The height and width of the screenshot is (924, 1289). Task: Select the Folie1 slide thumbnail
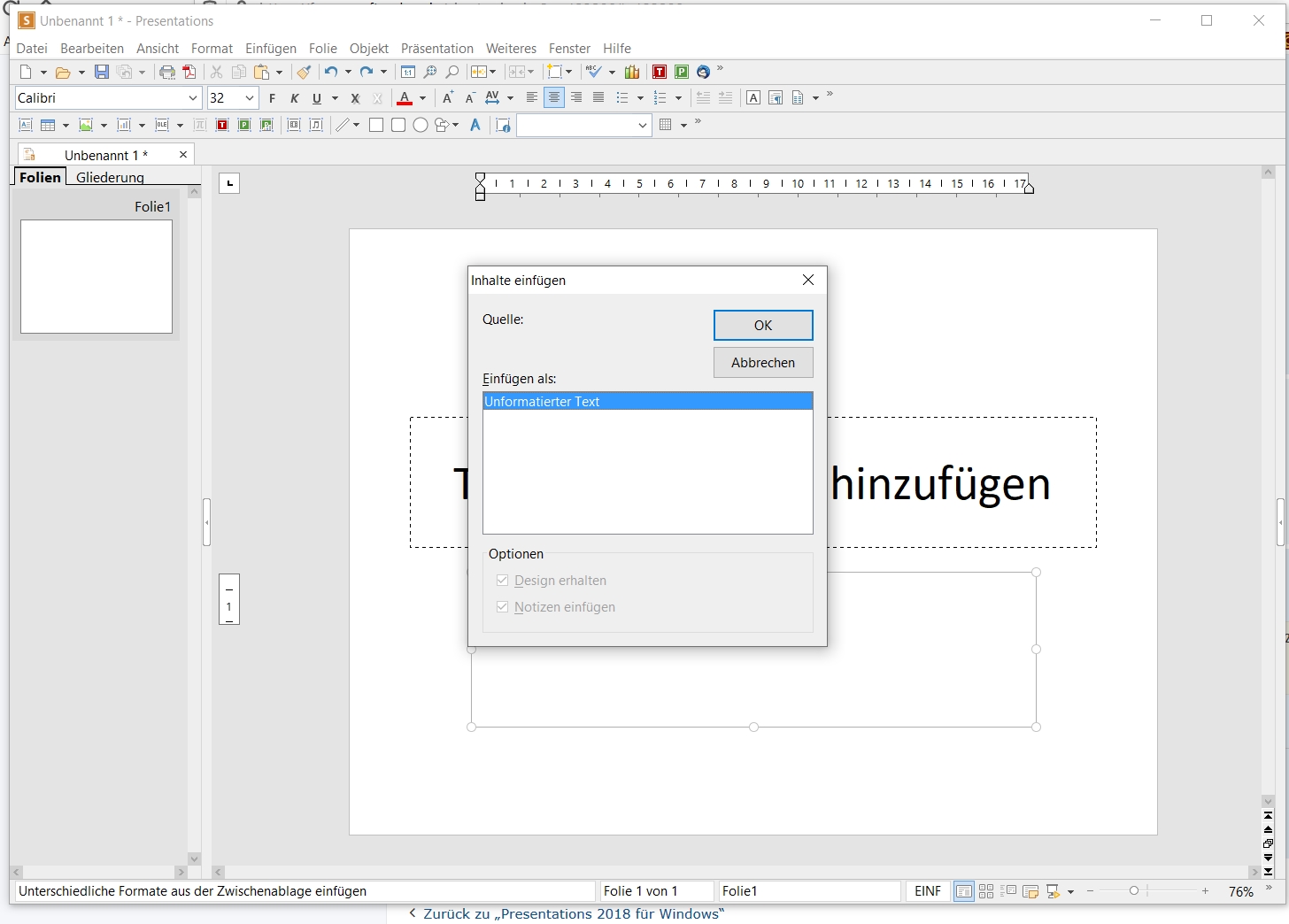coord(96,276)
